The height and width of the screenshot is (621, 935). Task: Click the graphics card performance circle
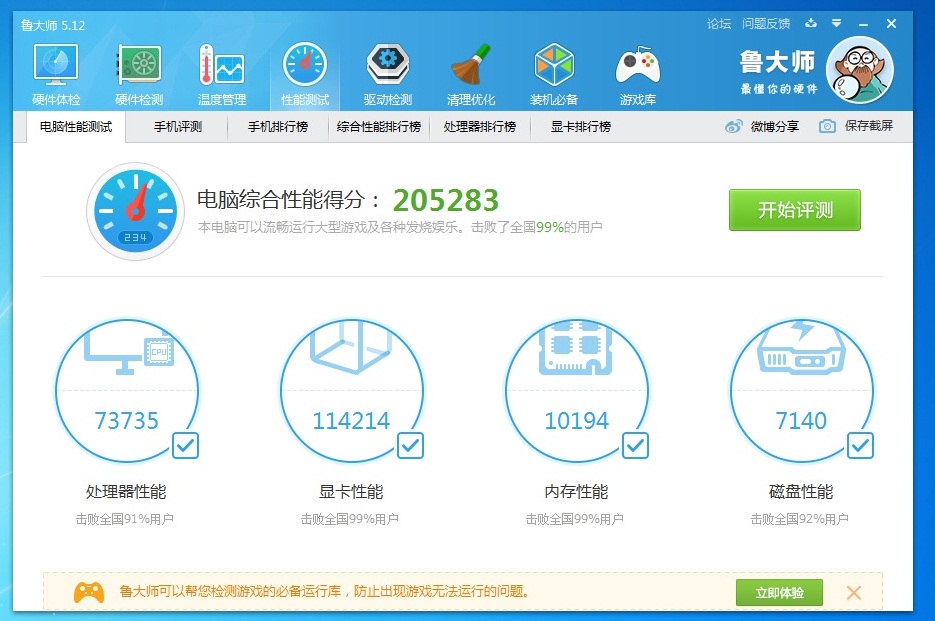351,391
